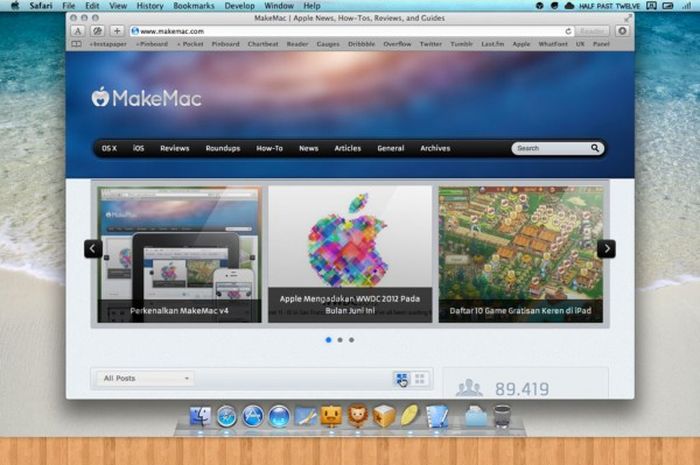Viewport: 700px width, 465px height.
Task: Open the How-To navigation tab
Action: click(270, 148)
